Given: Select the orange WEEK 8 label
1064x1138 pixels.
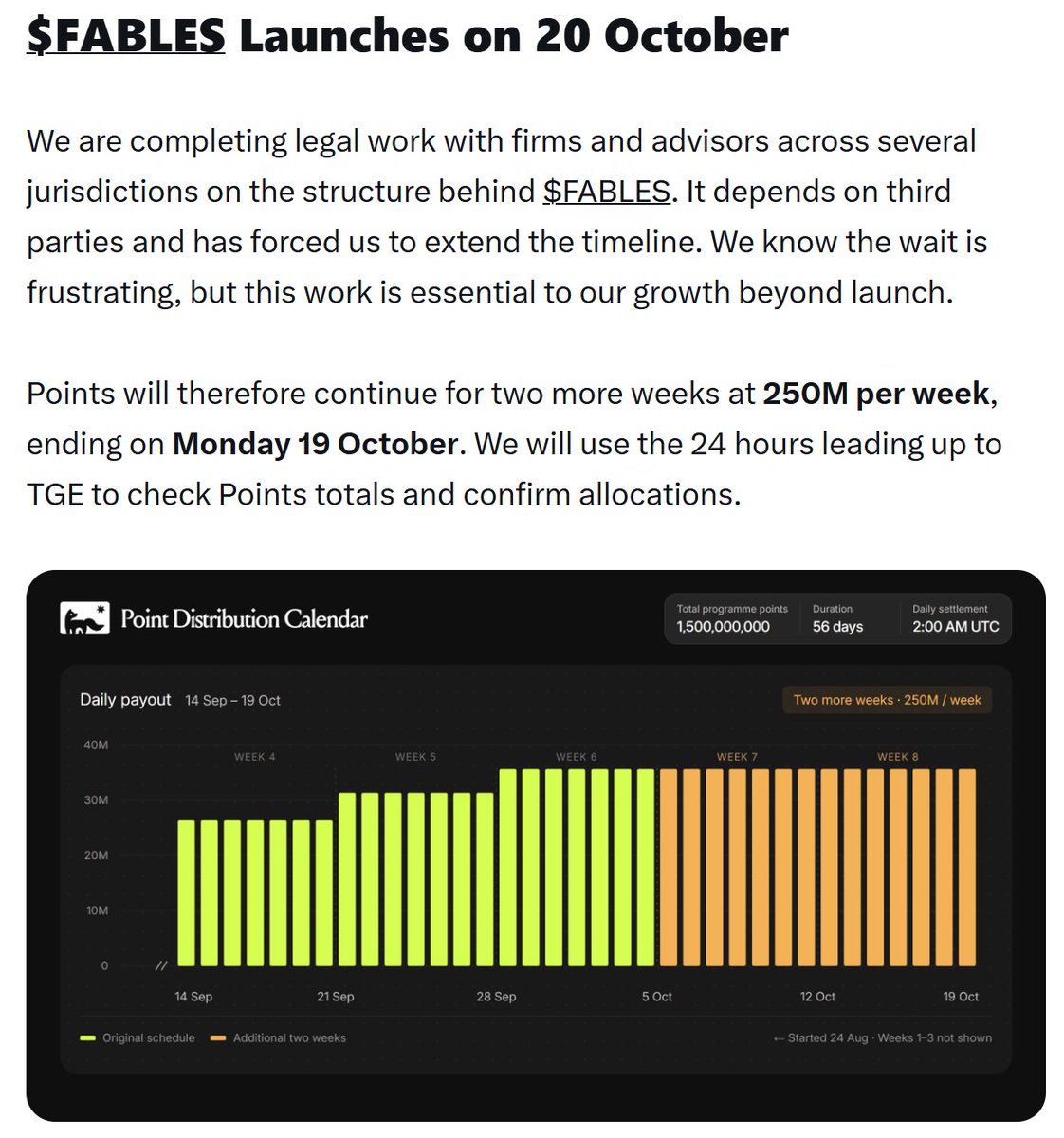Looking at the screenshot, I should click(898, 757).
